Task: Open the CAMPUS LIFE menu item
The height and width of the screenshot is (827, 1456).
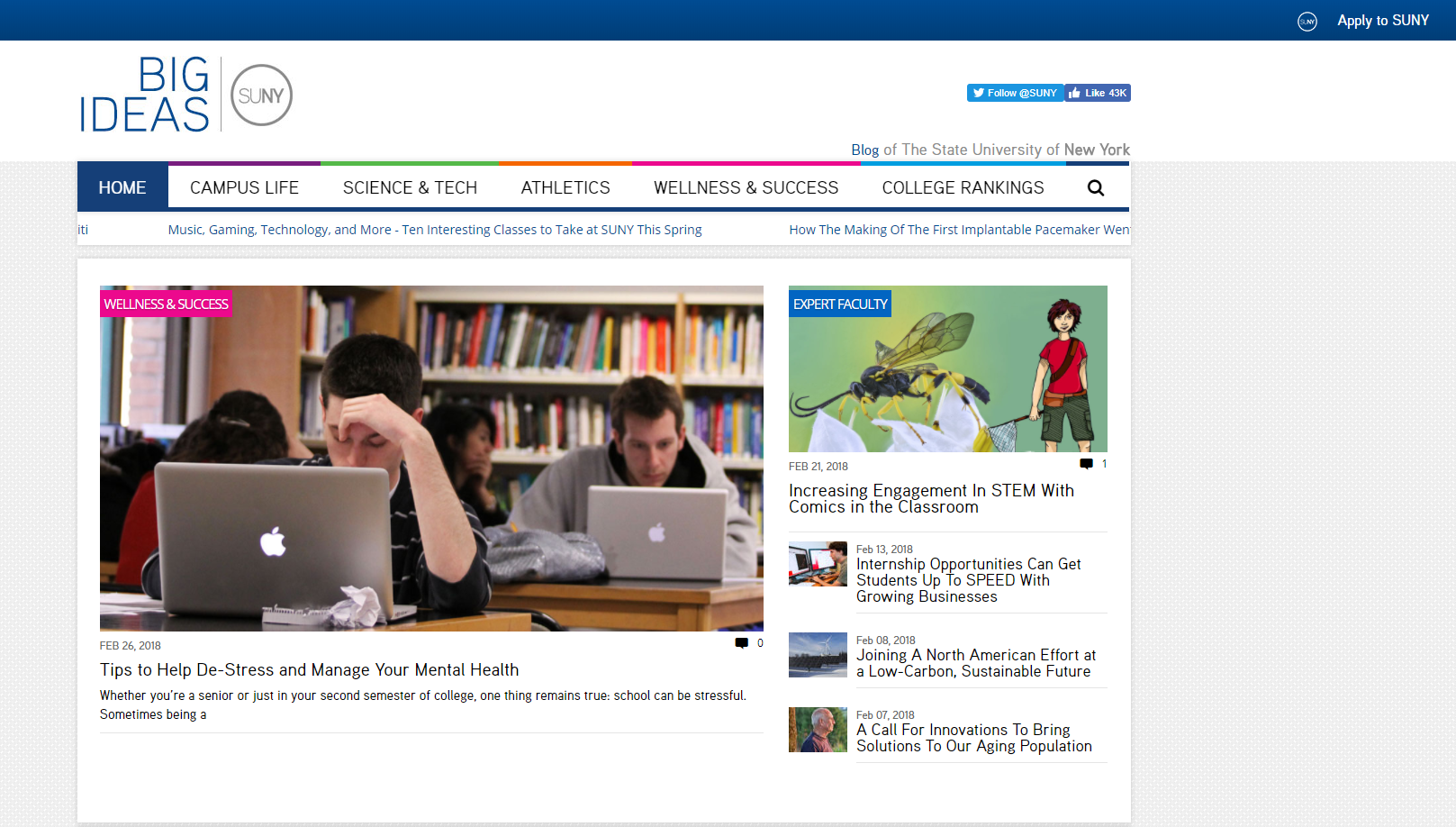Action: click(244, 187)
